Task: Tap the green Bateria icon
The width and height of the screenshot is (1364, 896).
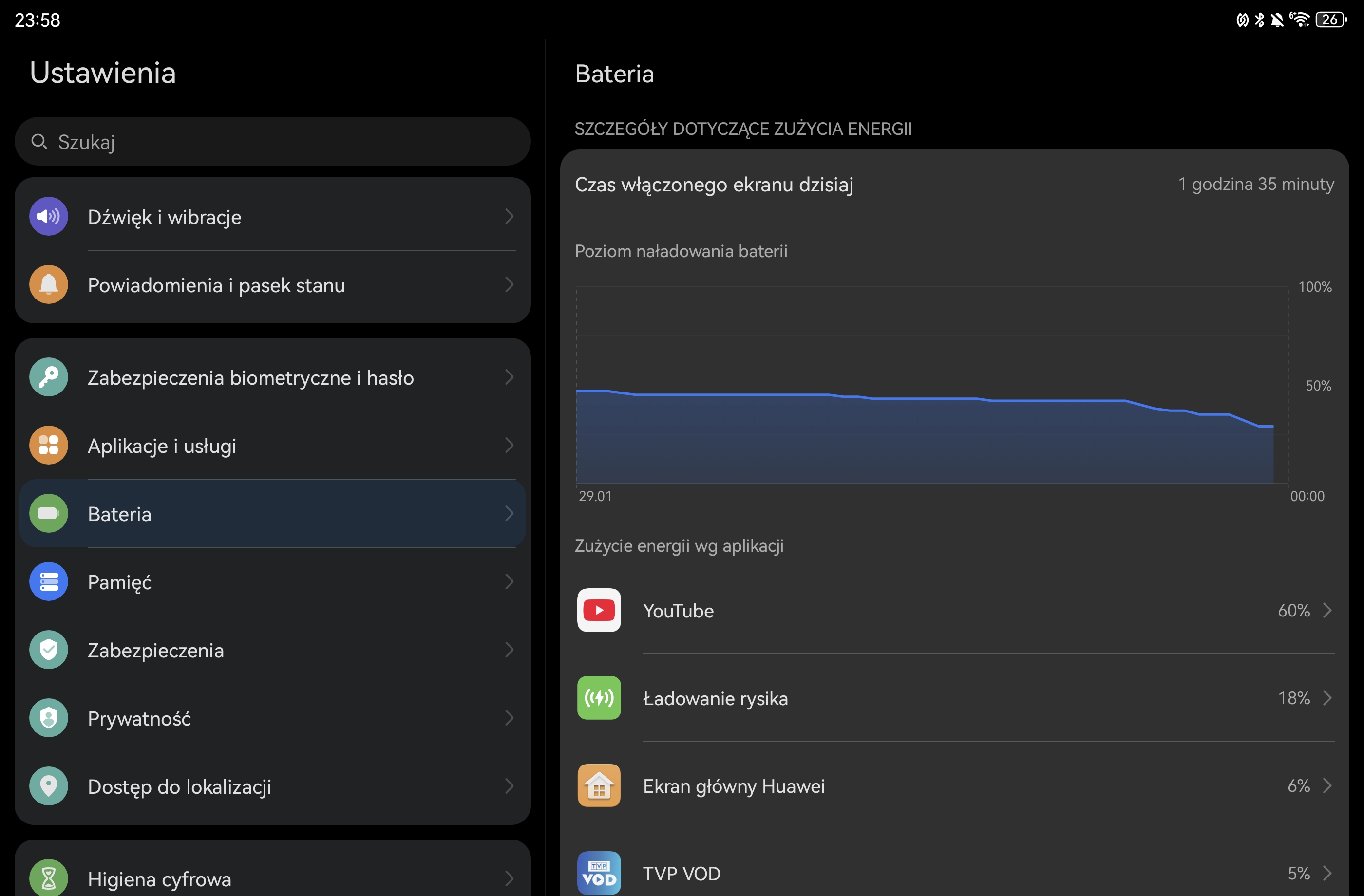Action: 49,513
